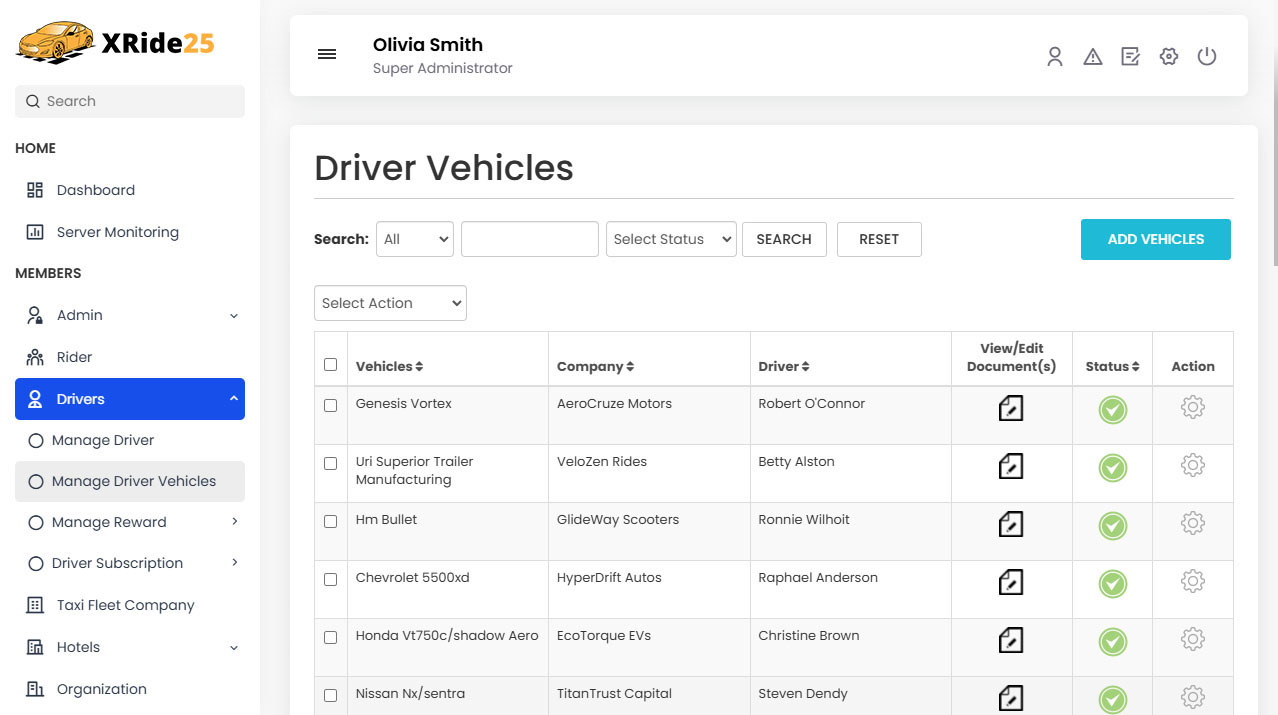Toggle the hamburger menu icon
Screen dimensions: 1278x715
click(x=327, y=54)
